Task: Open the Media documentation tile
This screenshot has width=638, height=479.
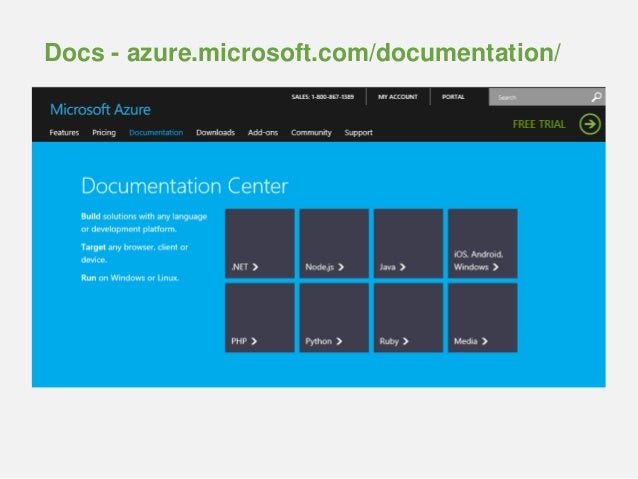Action: (483, 318)
